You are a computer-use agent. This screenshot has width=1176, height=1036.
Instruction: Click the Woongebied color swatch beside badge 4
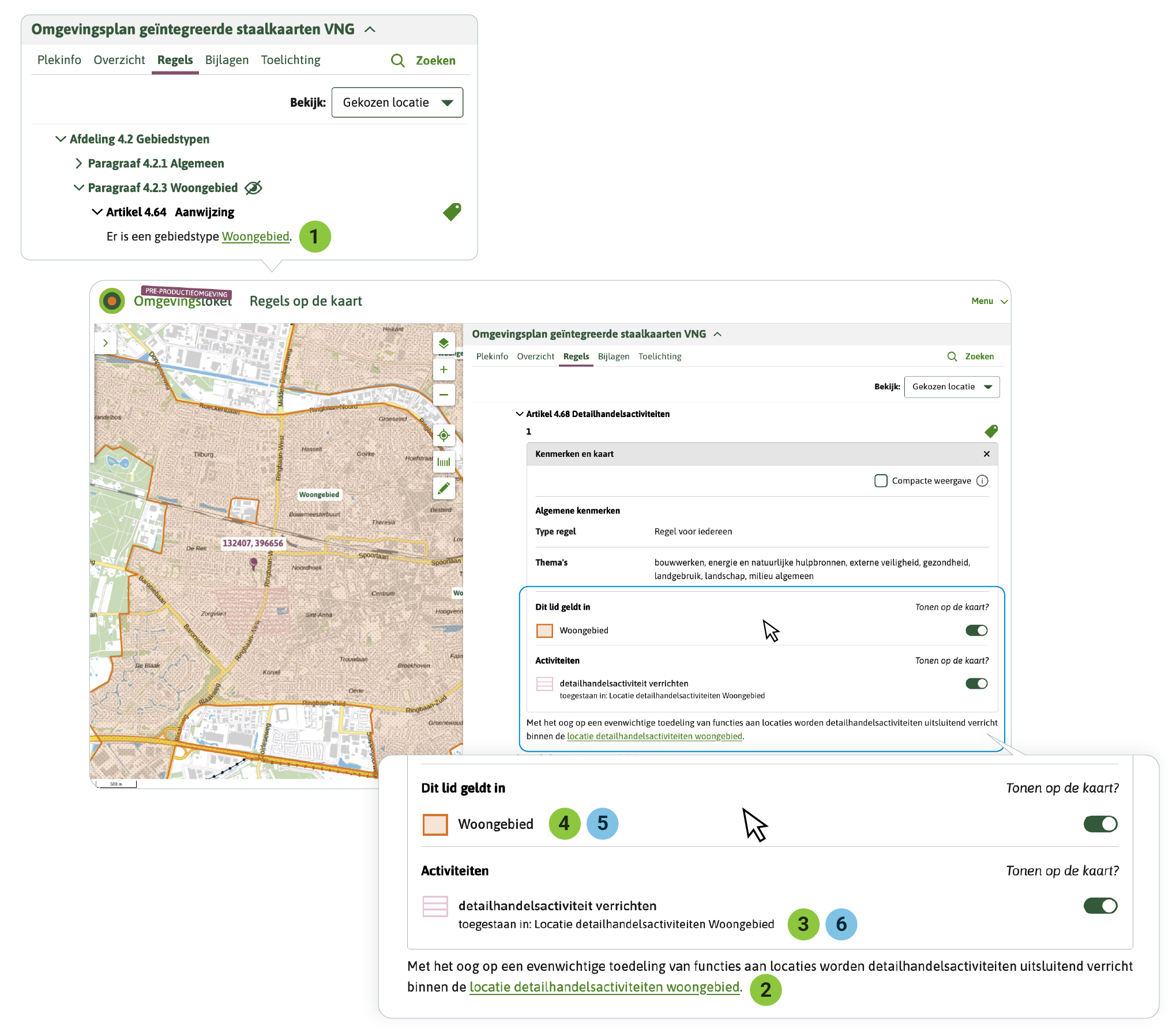click(435, 824)
